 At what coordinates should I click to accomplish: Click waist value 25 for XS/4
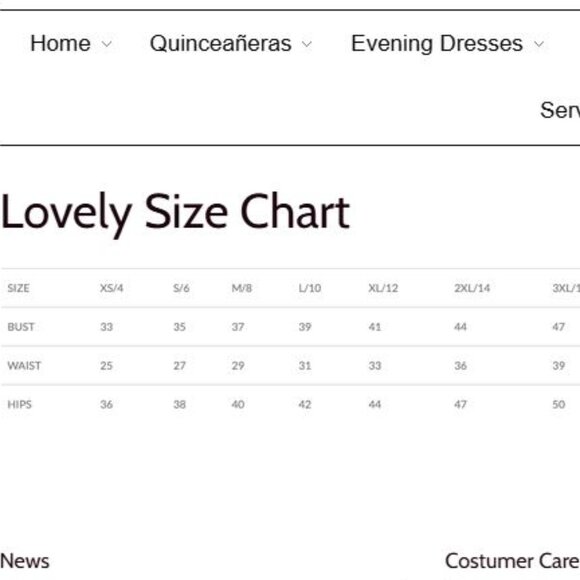tap(106, 365)
